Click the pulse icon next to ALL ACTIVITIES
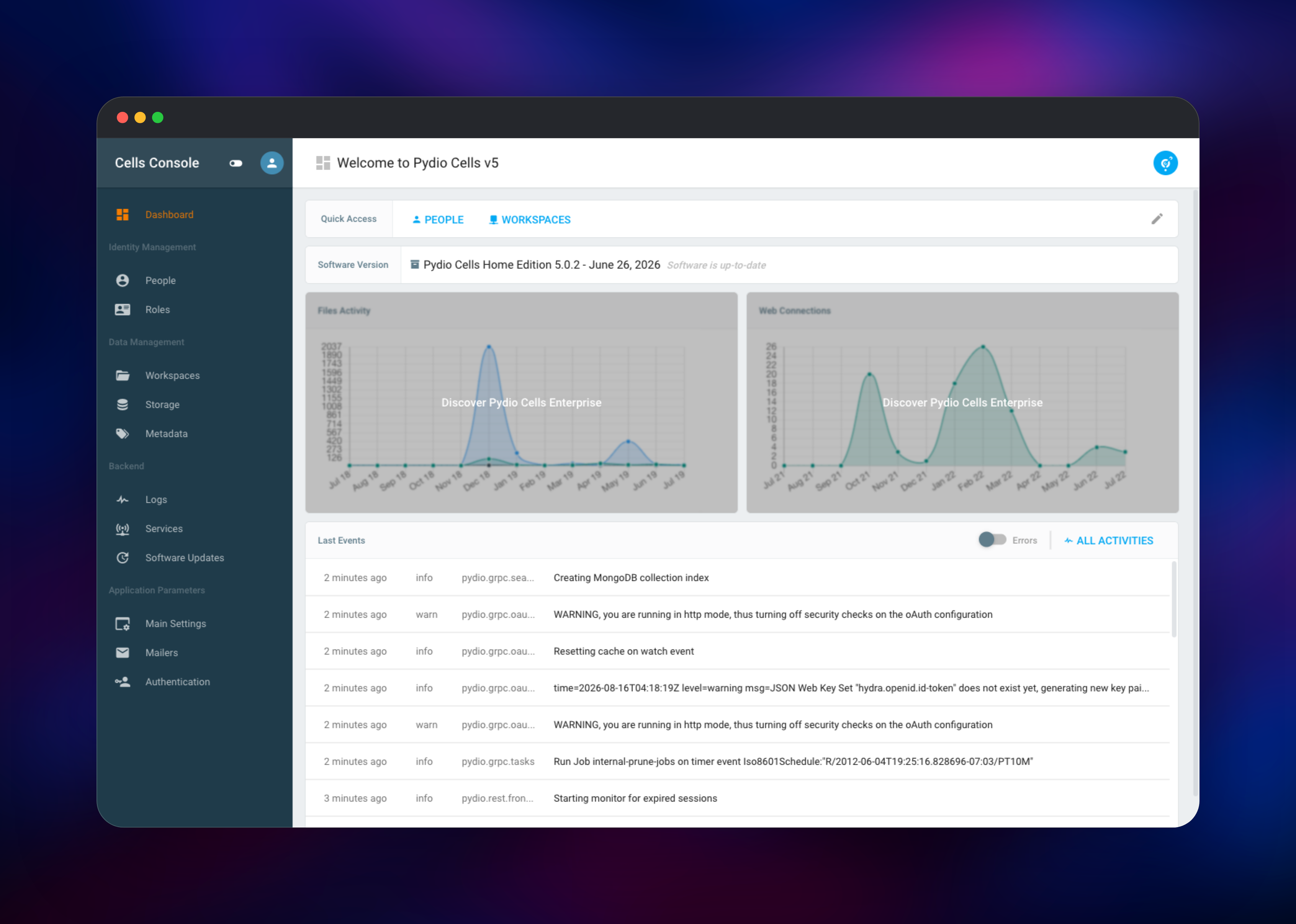 pyautogui.click(x=1069, y=541)
